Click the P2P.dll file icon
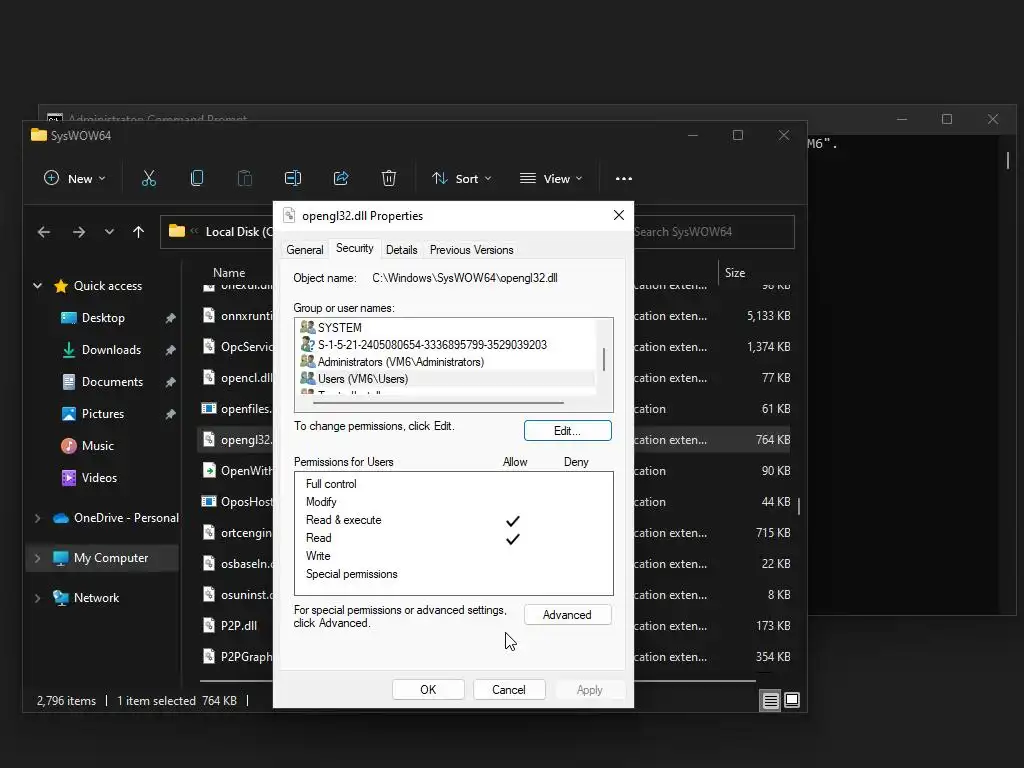Image resolution: width=1024 pixels, height=768 pixels. pos(208,626)
